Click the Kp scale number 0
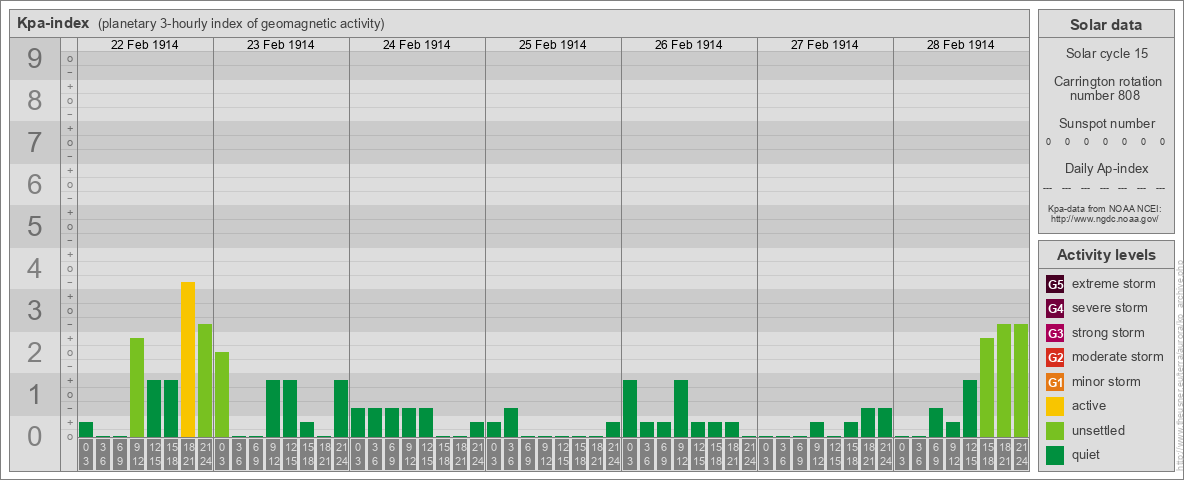The image size is (1184, 480). pos(35,436)
